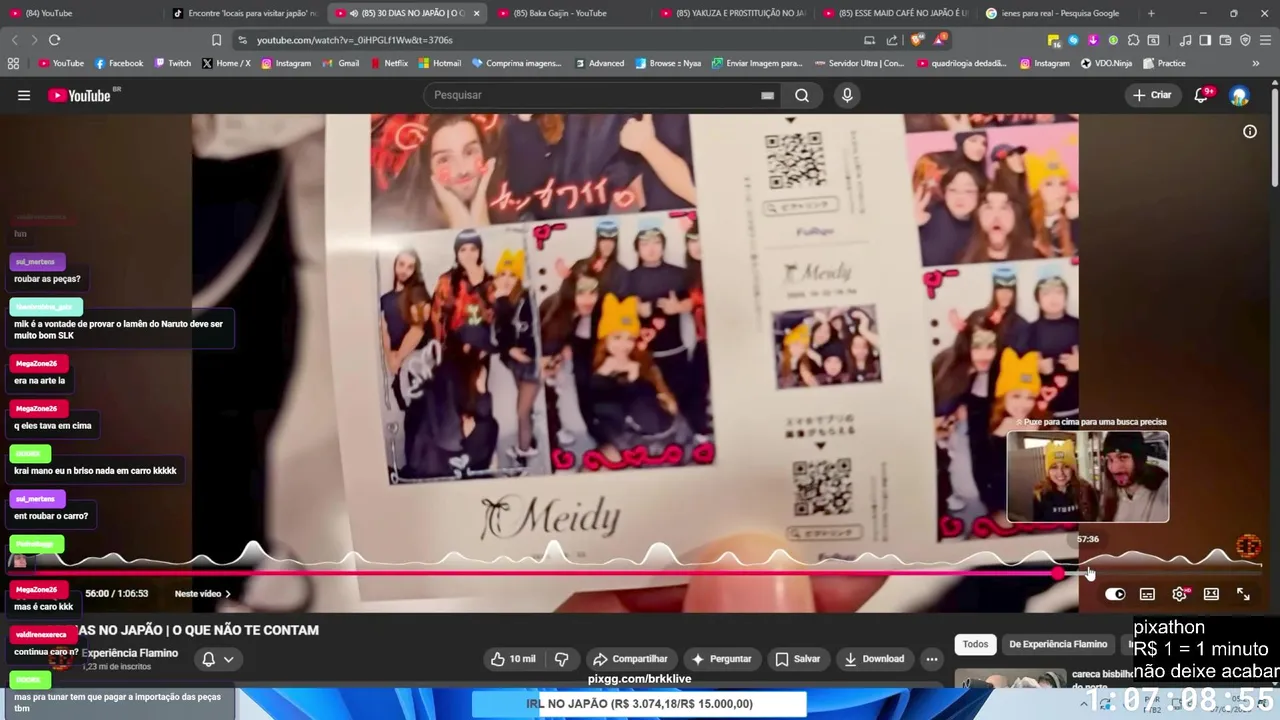Click the Perguntar button
Viewport: 1280px width, 720px height.
point(721,659)
